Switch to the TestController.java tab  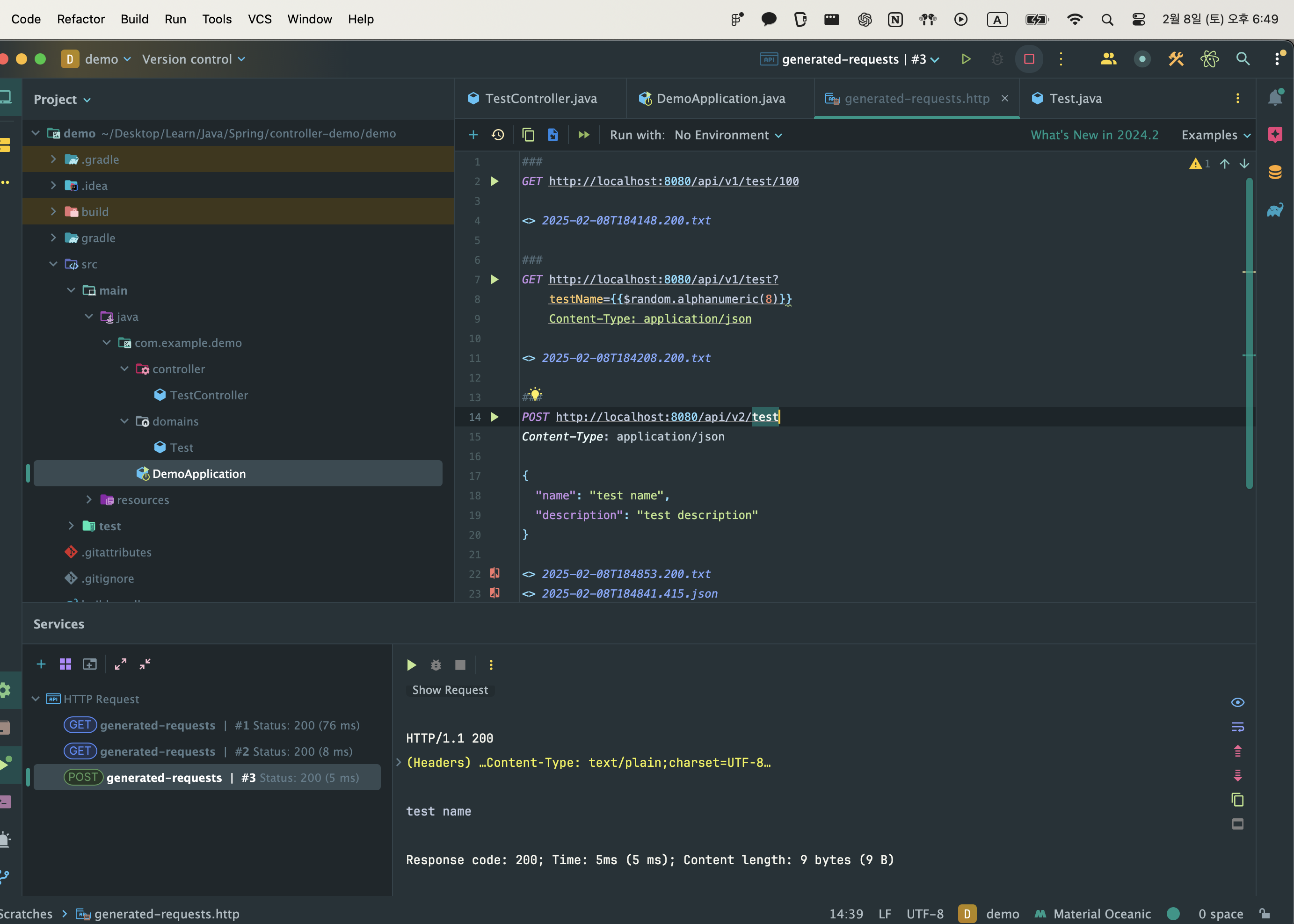point(540,98)
